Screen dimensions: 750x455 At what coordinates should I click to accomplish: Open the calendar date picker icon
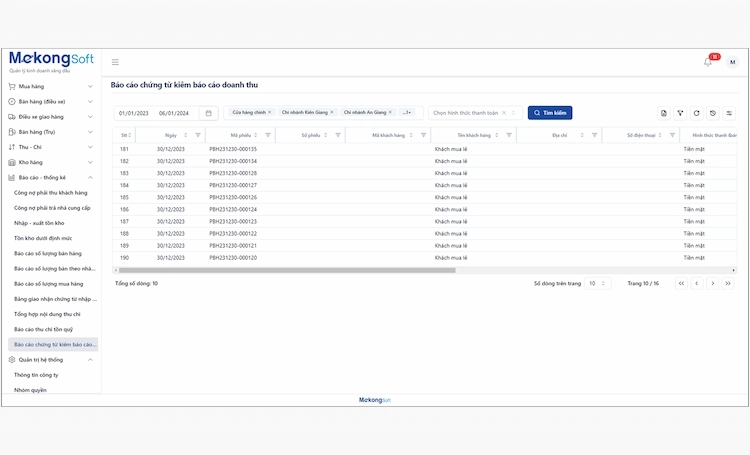208,113
